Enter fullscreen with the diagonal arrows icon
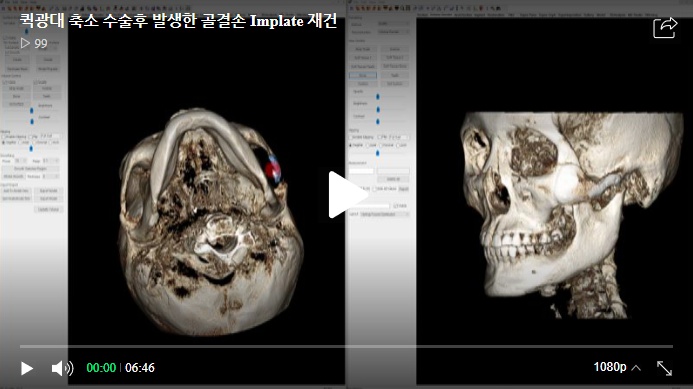Image resolution: width=693 pixels, height=389 pixels. click(664, 368)
